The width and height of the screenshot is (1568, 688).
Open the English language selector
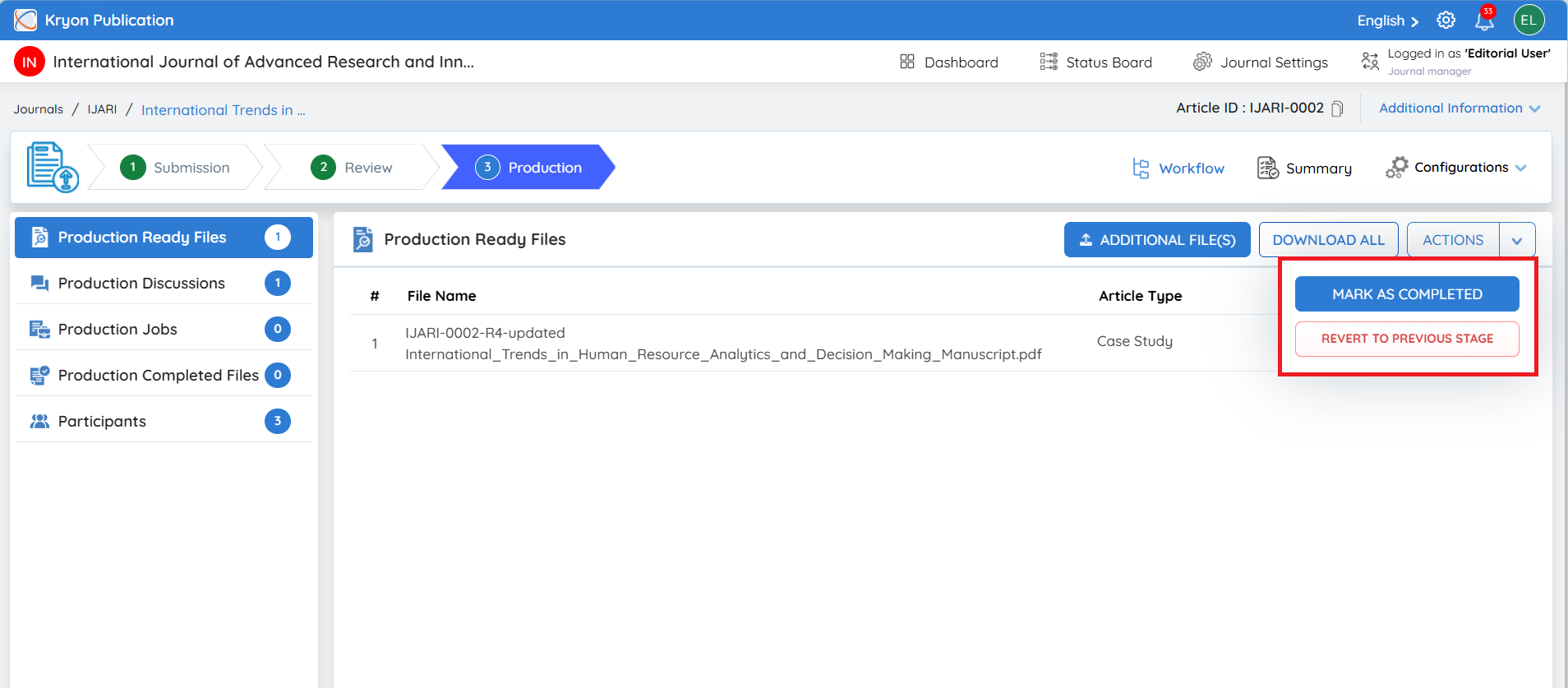point(1387,21)
